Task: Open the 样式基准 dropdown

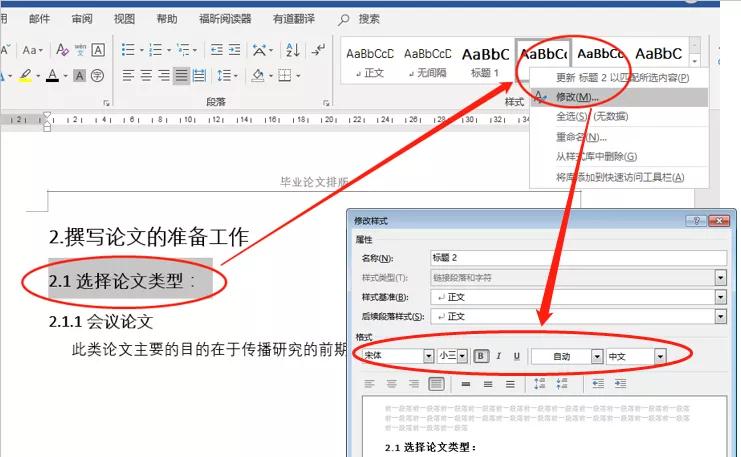Action: point(720,297)
